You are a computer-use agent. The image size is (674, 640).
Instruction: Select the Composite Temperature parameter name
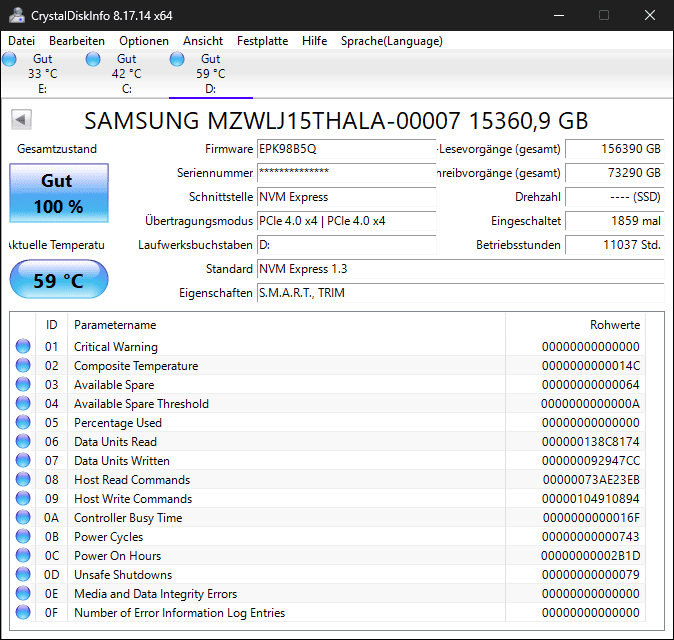tap(136, 366)
